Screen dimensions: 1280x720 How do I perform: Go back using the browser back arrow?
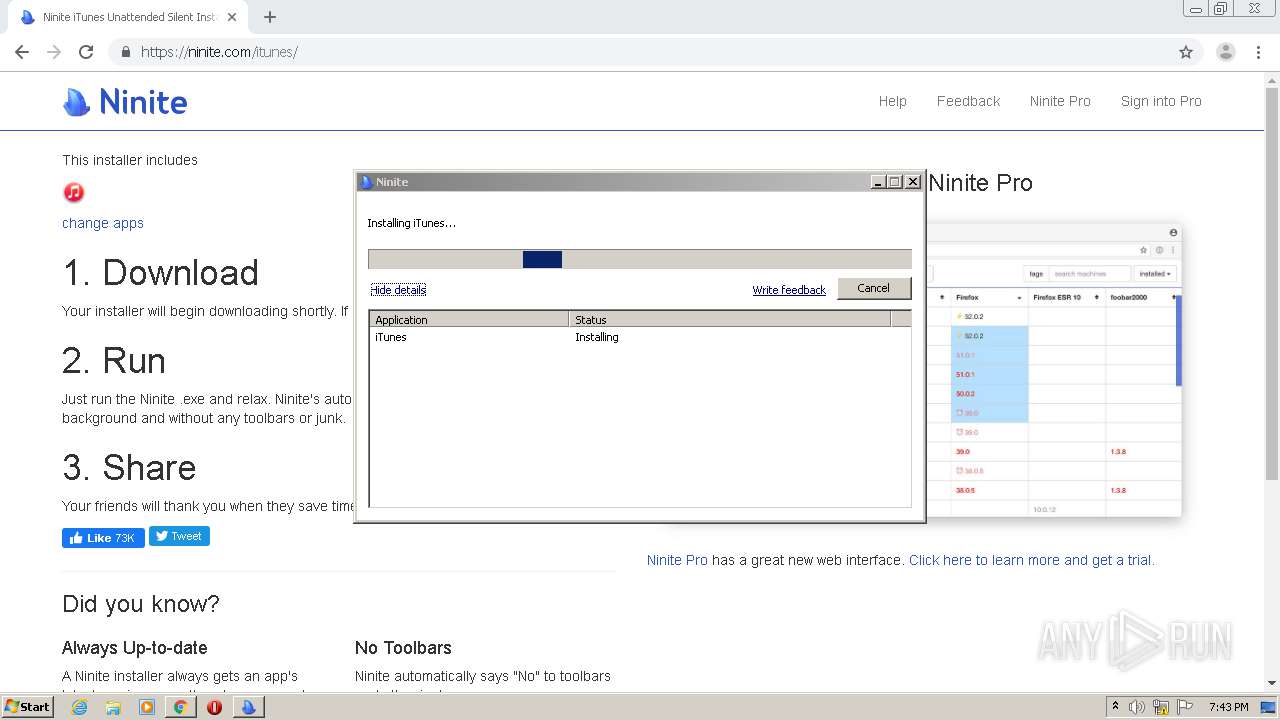pyautogui.click(x=22, y=52)
